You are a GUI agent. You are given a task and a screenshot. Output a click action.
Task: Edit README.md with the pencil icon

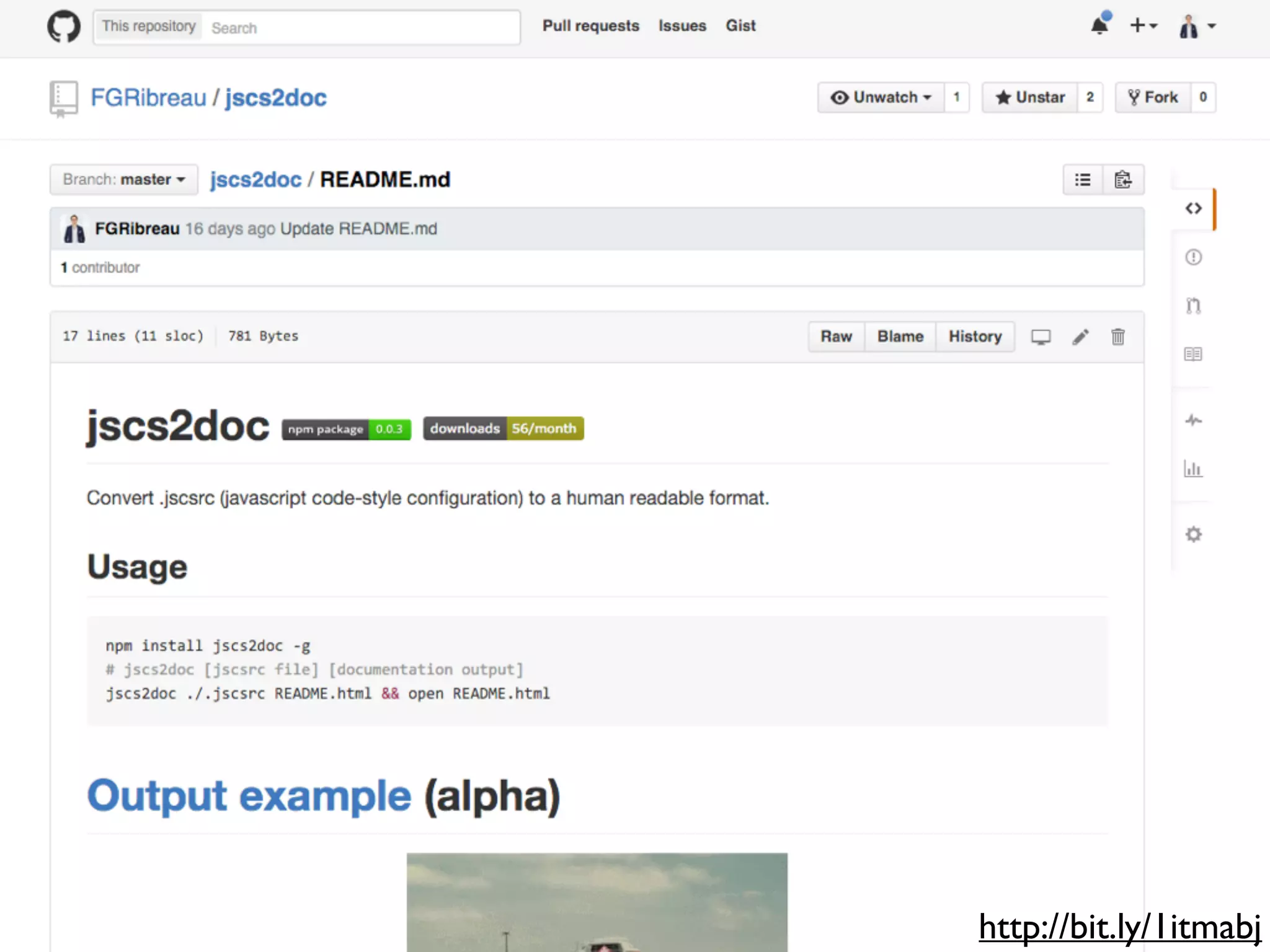click(x=1080, y=337)
